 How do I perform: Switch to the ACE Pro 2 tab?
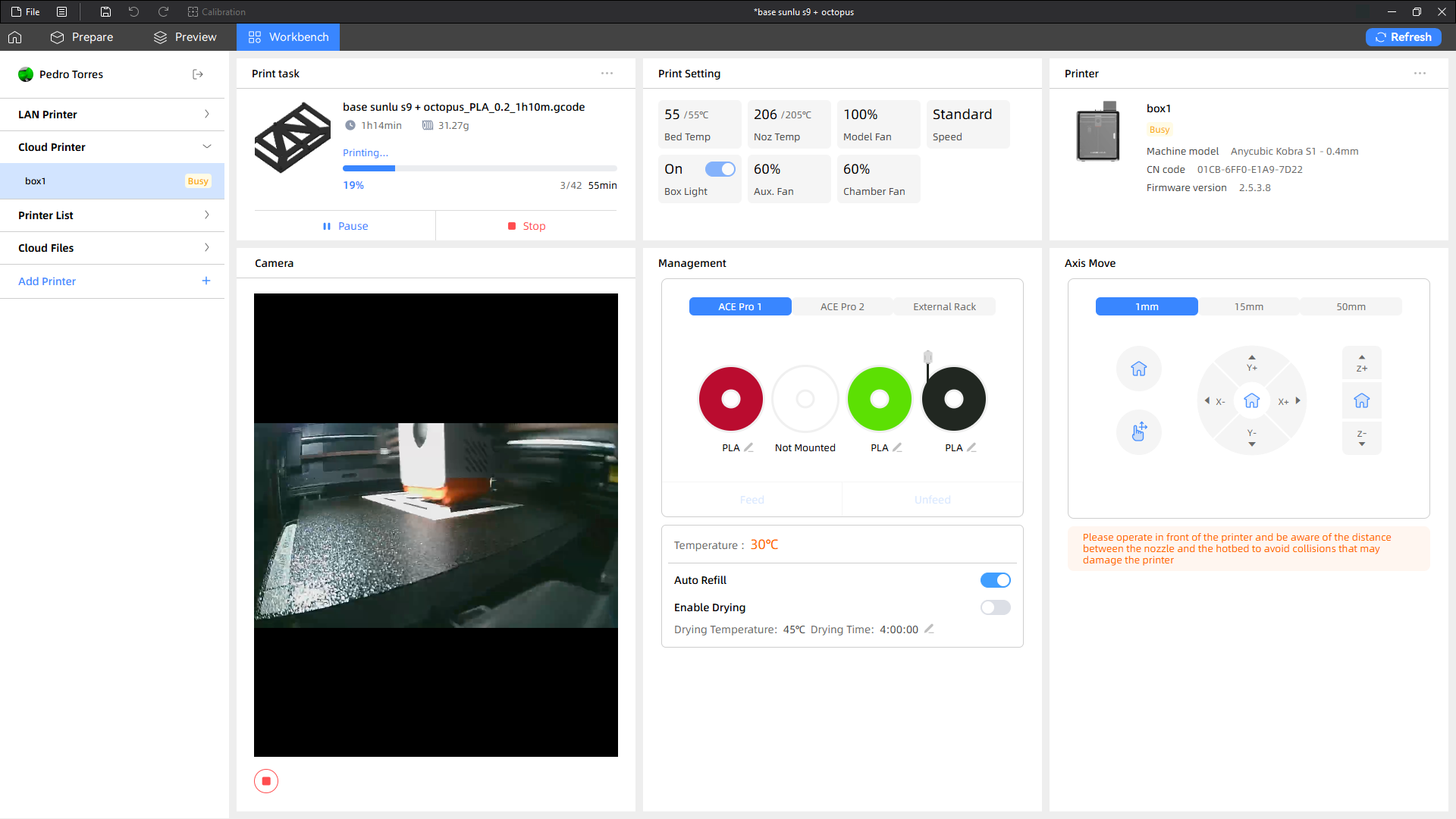[x=842, y=306]
